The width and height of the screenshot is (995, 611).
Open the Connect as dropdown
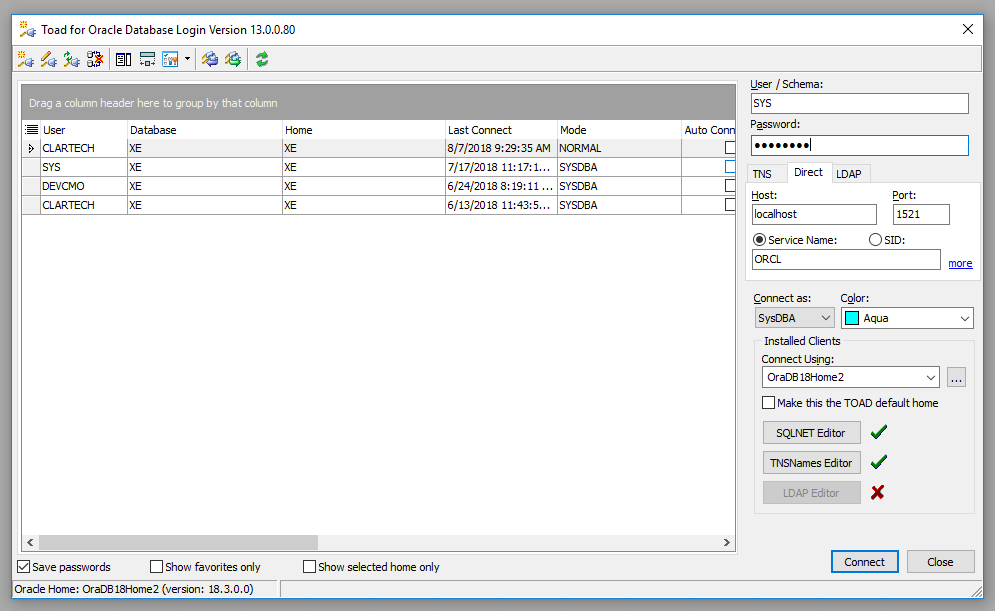tap(794, 318)
